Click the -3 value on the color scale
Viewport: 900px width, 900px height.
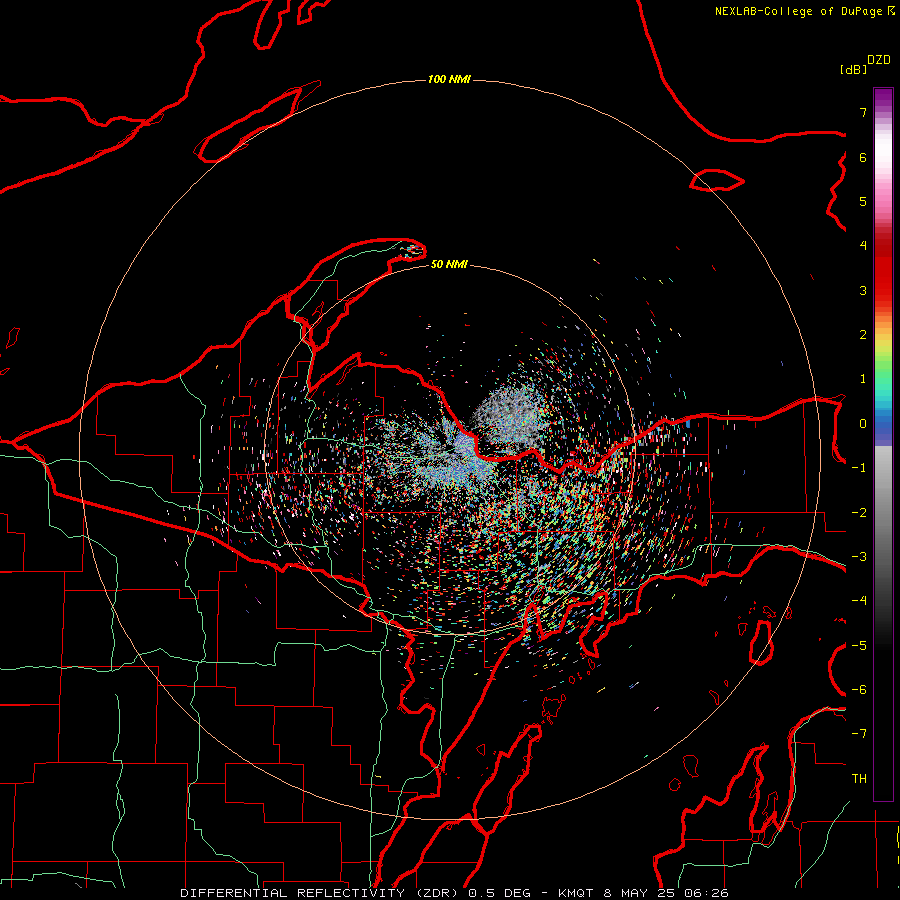859,557
